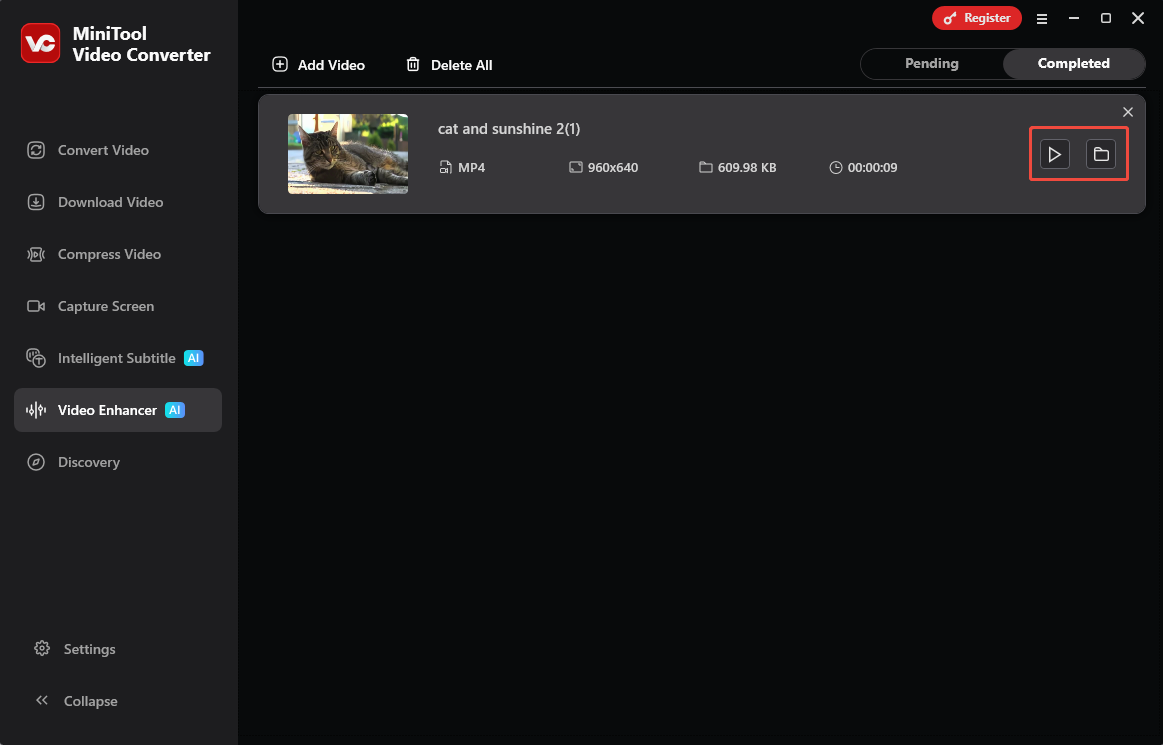1163x745 pixels.
Task: Open output folder for cat and sunshine video
Action: click(1101, 154)
